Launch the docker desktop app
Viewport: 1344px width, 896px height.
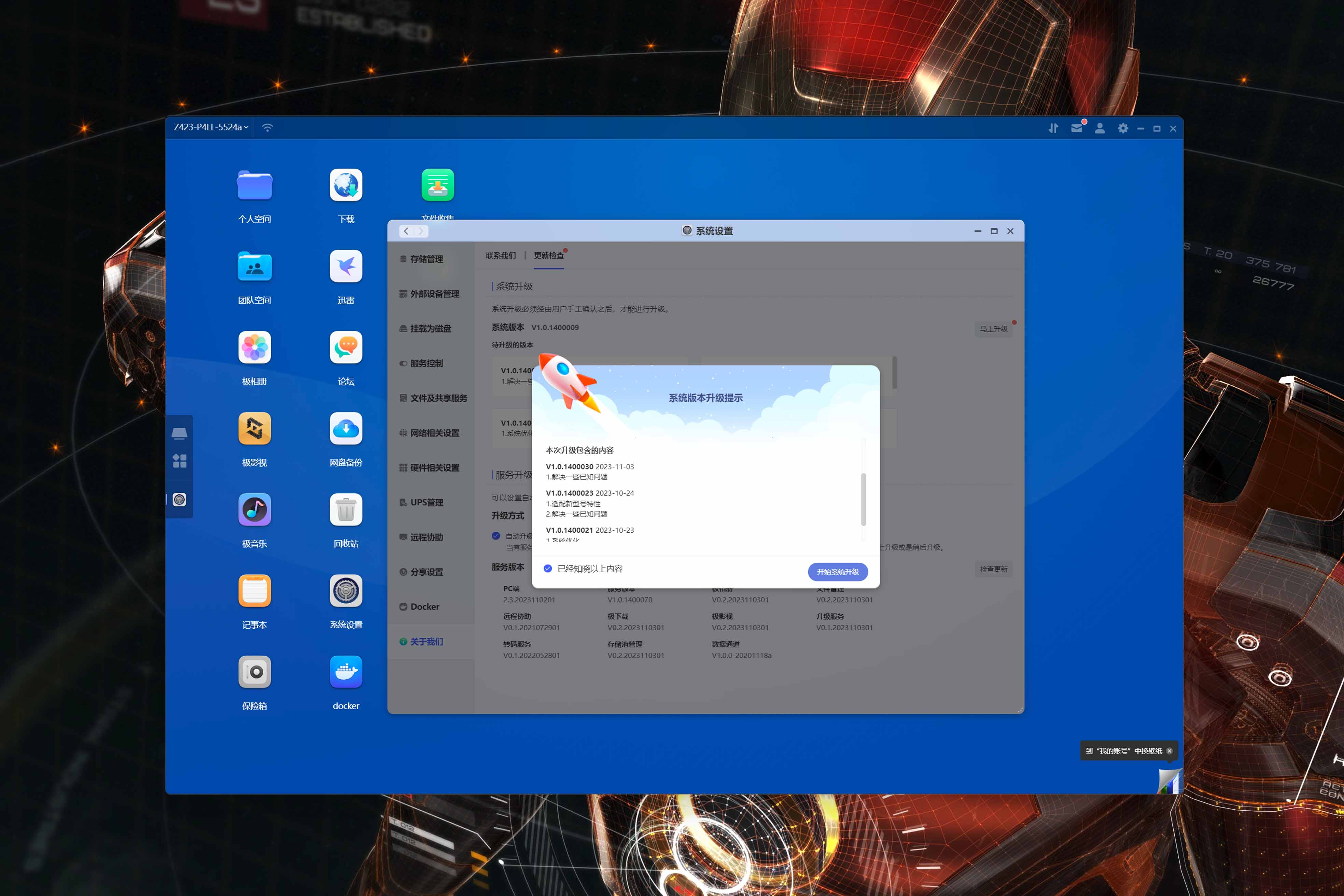click(x=346, y=672)
